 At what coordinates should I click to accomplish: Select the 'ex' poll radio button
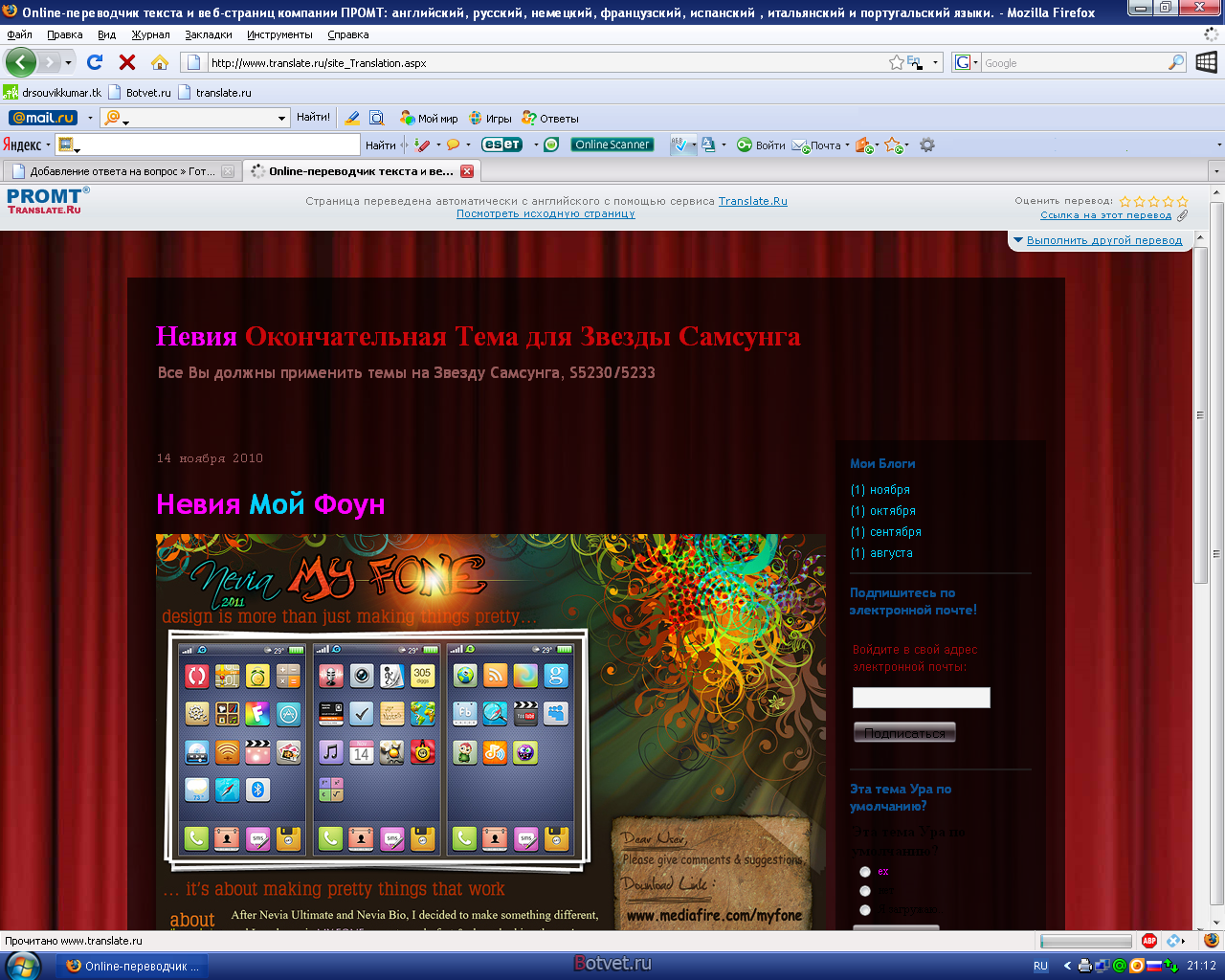865,871
